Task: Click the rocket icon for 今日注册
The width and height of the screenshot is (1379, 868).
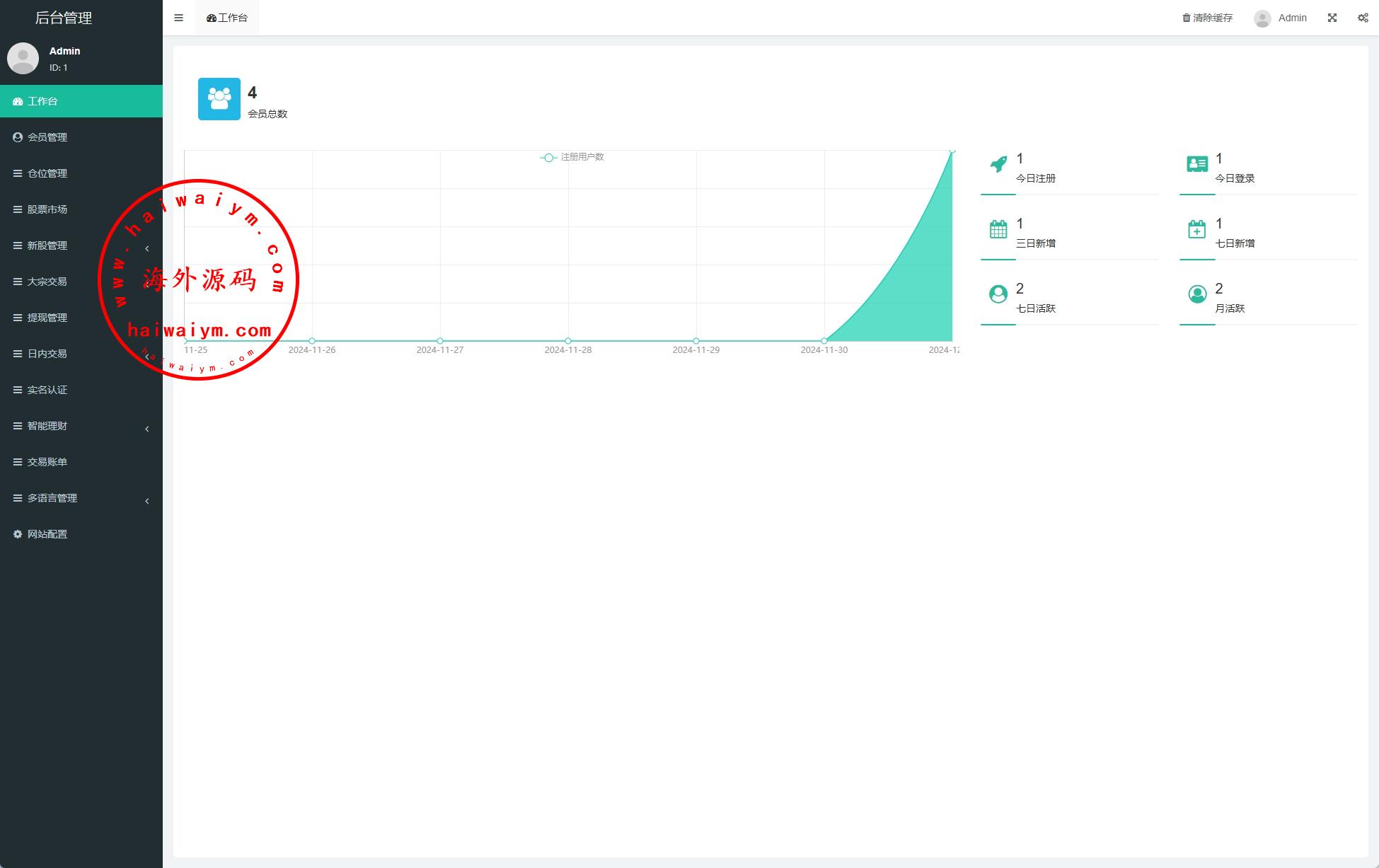Action: 998,164
